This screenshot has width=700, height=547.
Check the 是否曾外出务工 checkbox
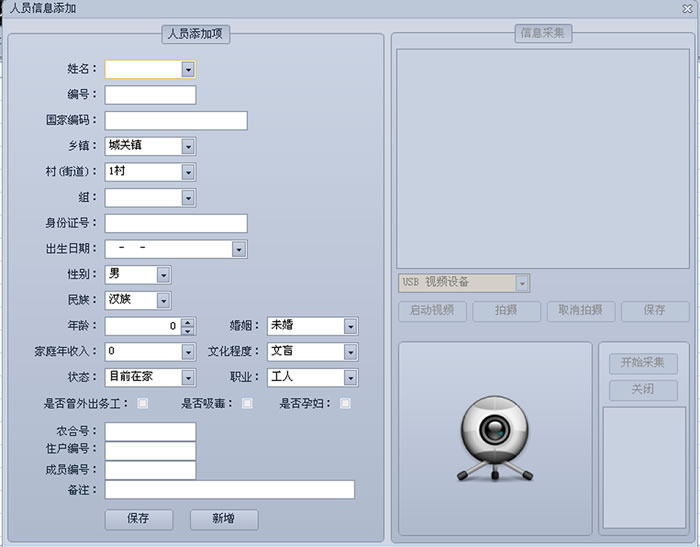tap(143, 404)
